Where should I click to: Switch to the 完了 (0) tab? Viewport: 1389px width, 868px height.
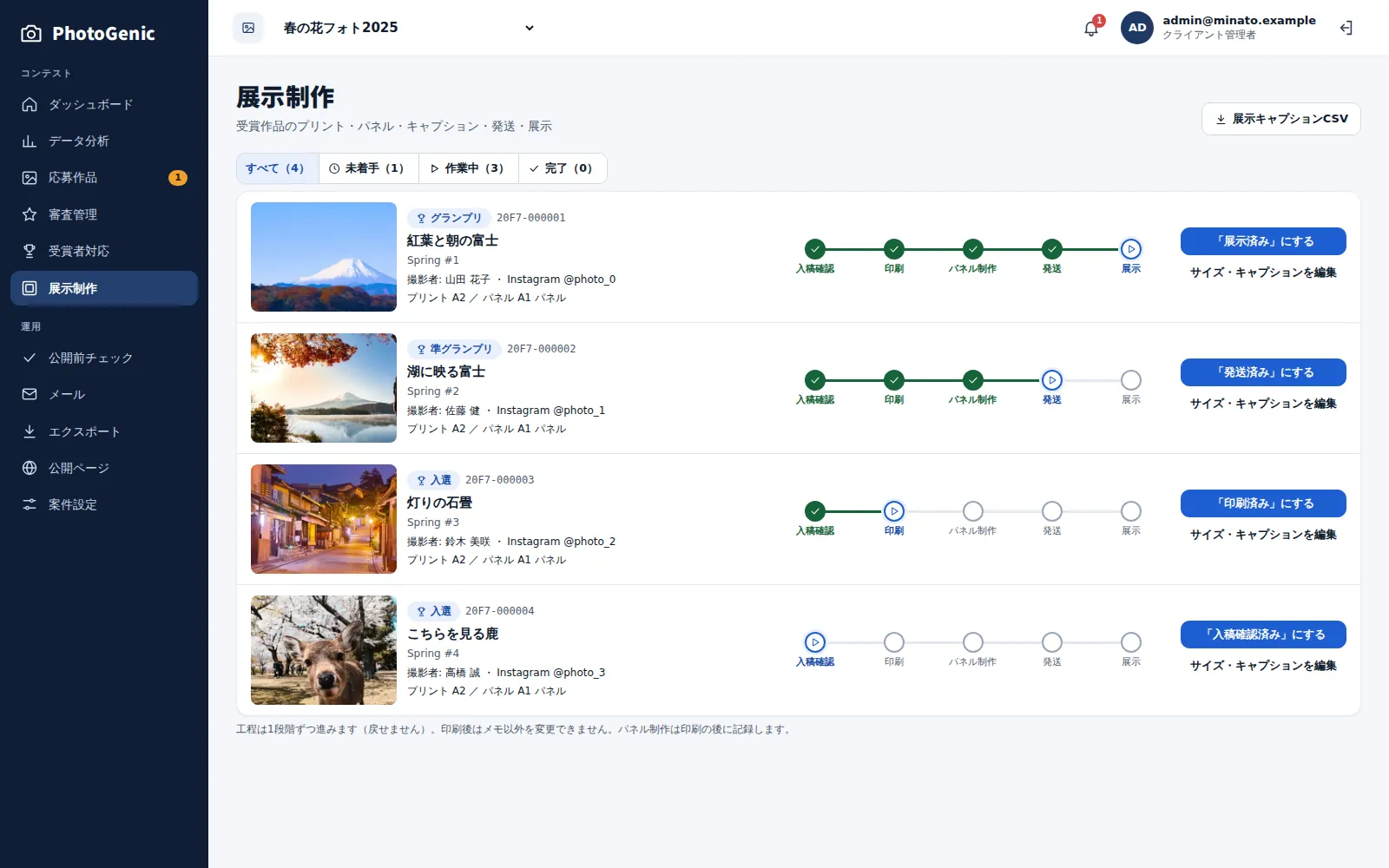[x=563, y=168]
